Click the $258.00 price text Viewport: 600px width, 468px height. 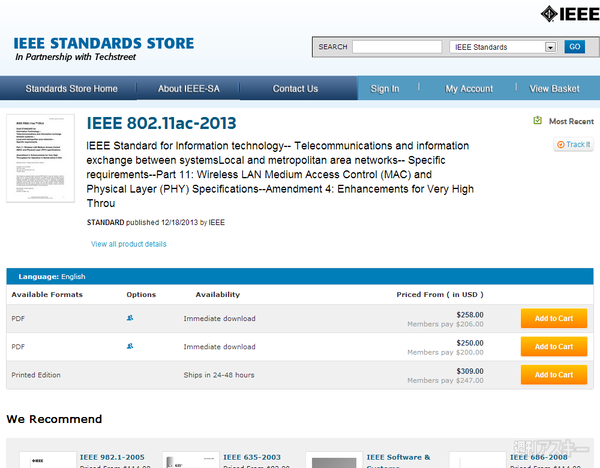click(470, 315)
